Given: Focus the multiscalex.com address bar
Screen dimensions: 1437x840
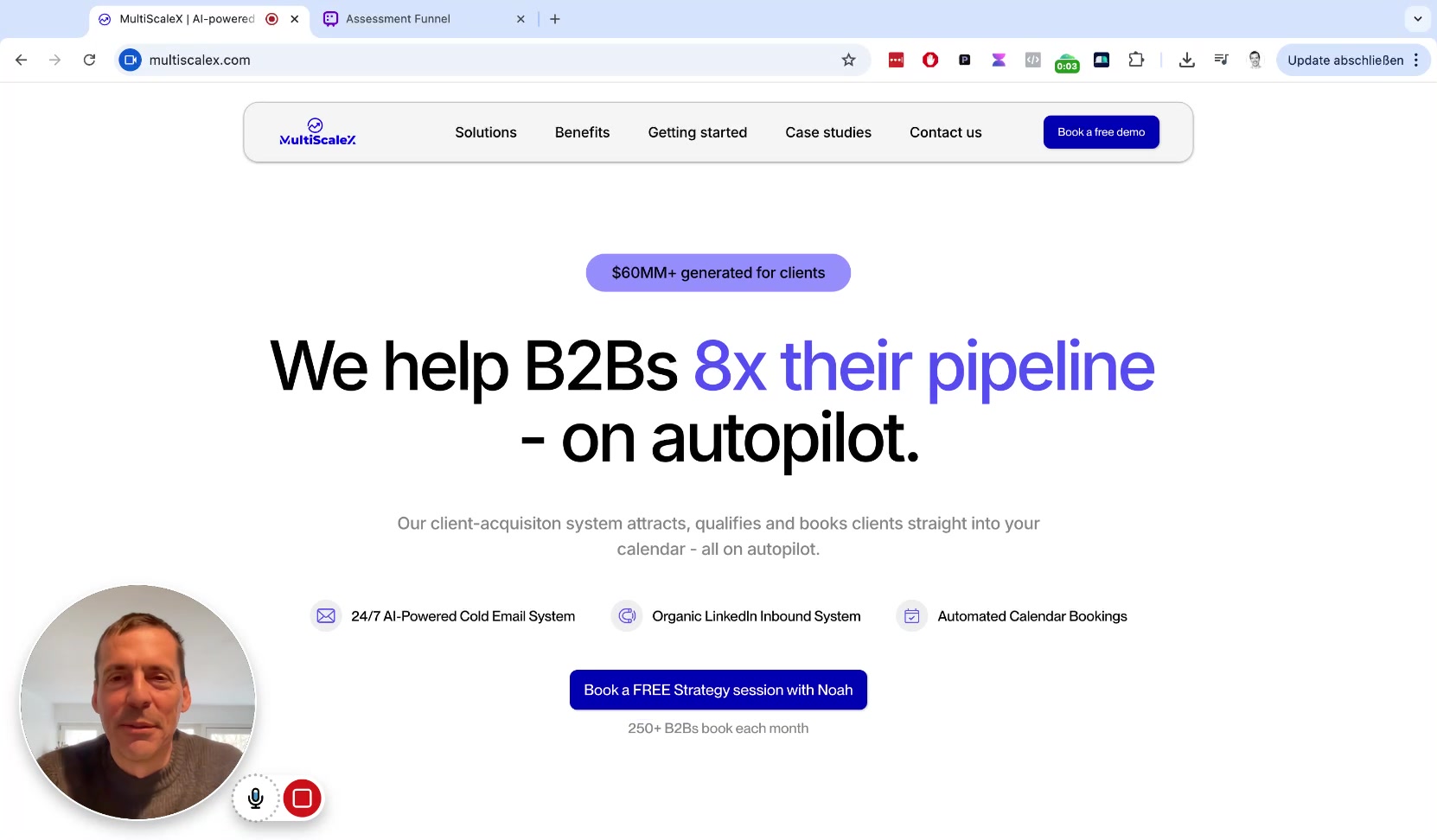Looking at the screenshot, I should point(493,60).
